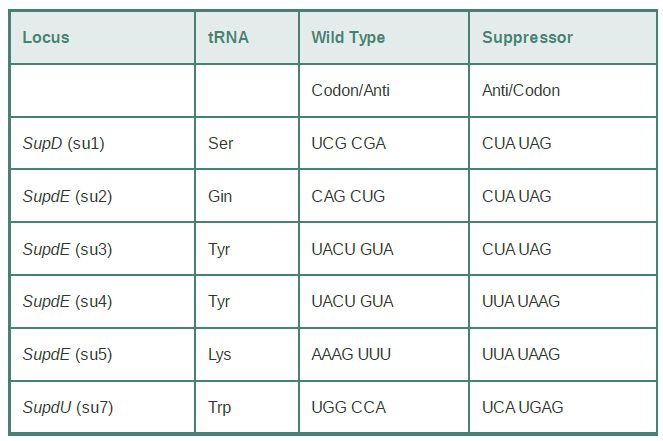This screenshot has height=441, width=663.
Task: Click the SupdE (su4) row label
Action: click(x=102, y=301)
